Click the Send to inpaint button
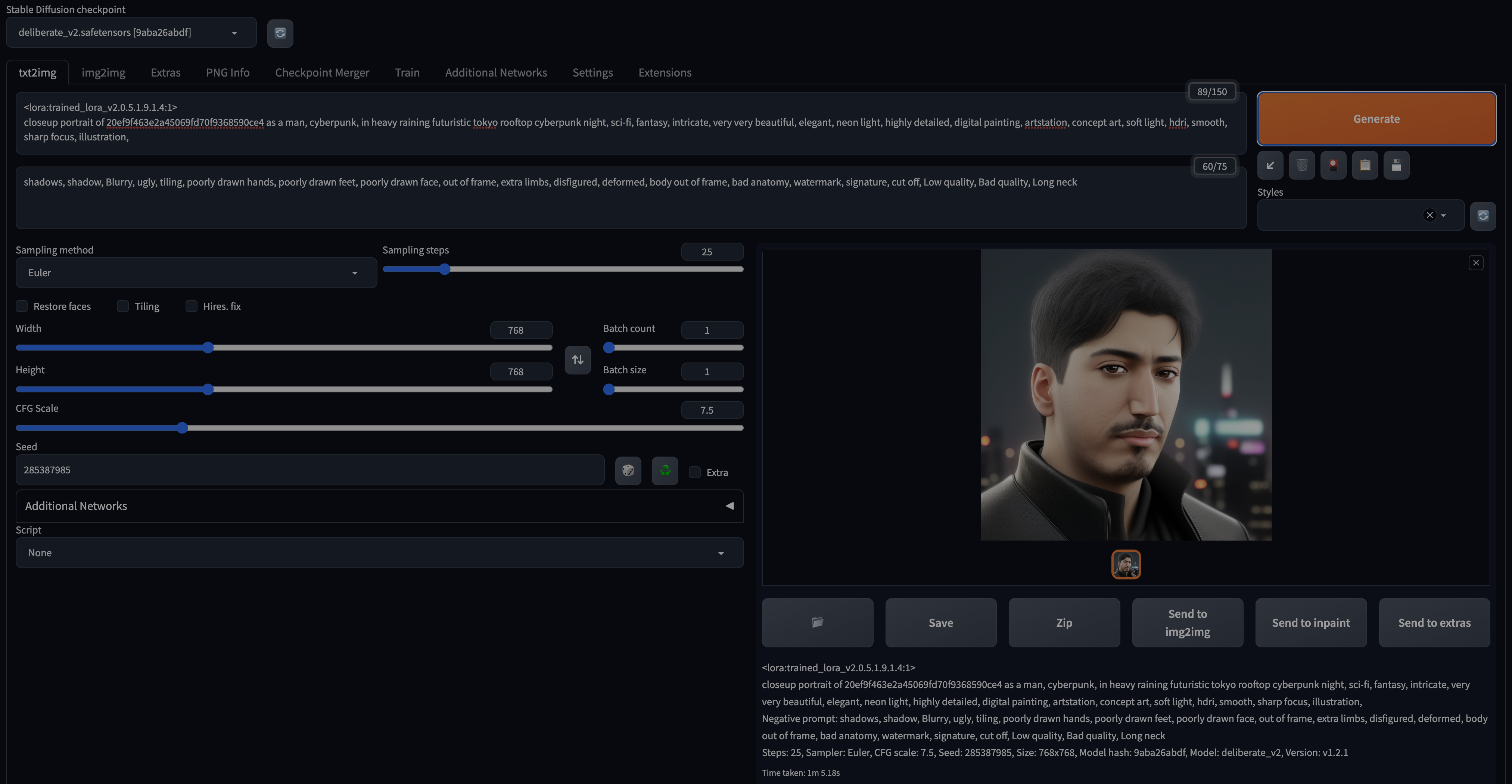The height and width of the screenshot is (784, 1512). (x=1311, y=623)
